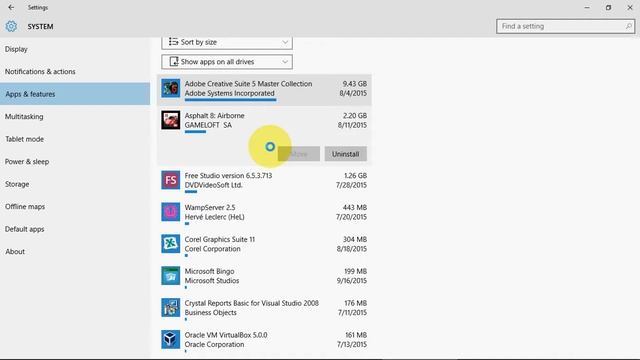Click the Corel Graphics Suite 11 icon
The height and width of the screenshot is (360, 640).
tap(170, 244)
